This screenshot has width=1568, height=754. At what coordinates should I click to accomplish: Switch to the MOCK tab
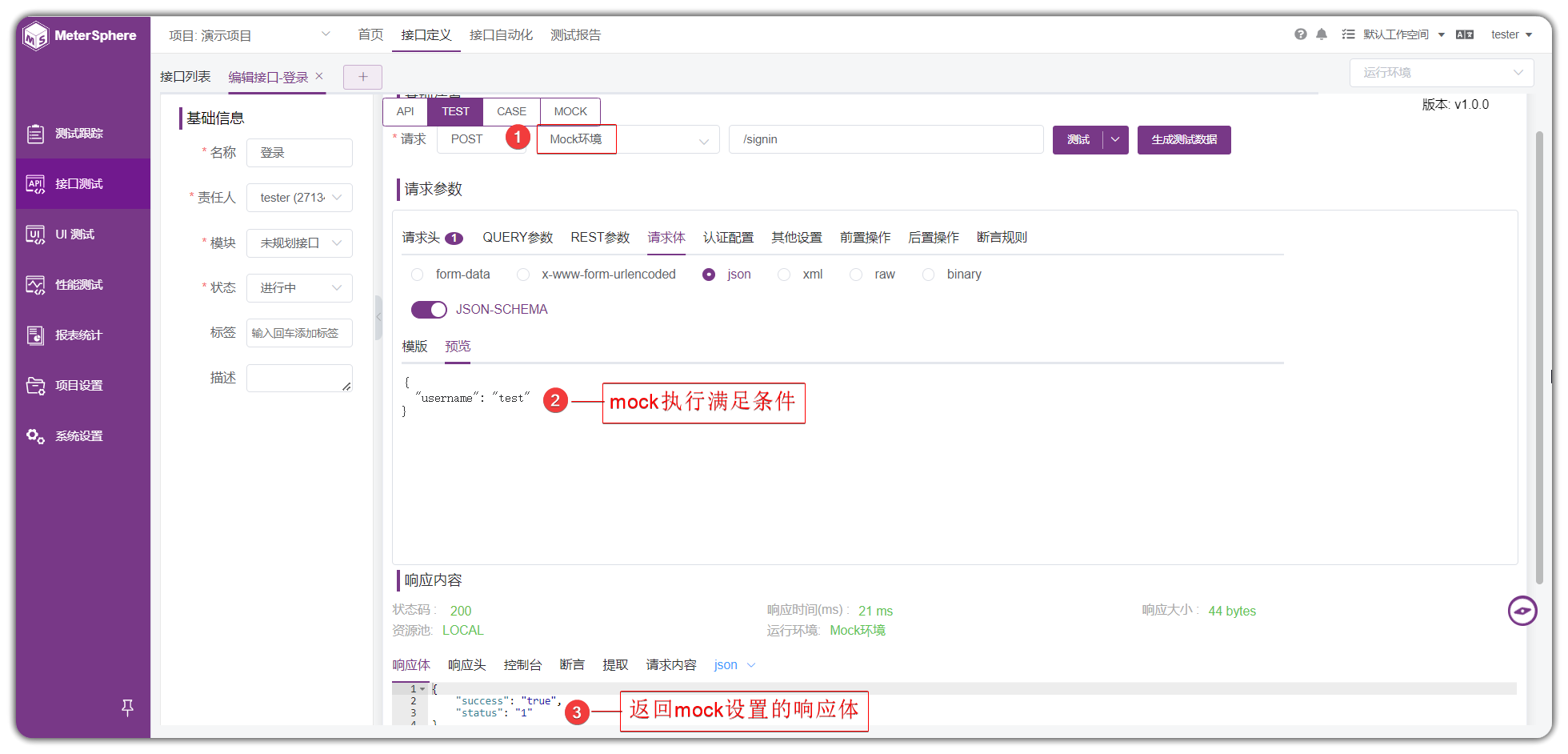(570, 111)
